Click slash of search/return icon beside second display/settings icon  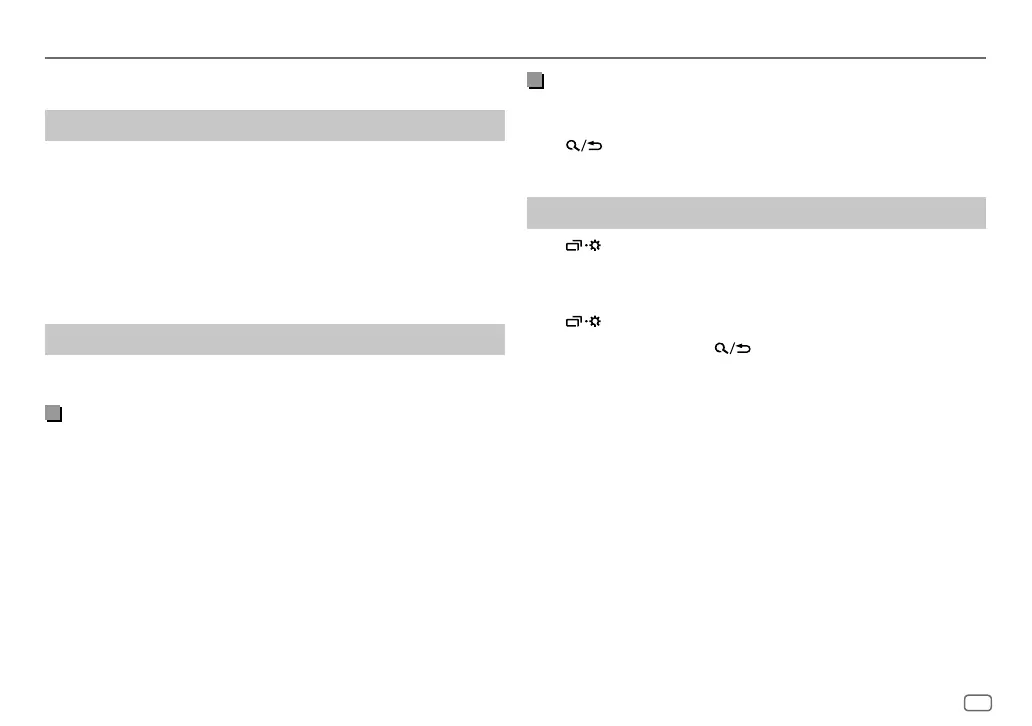pos(732,348)
